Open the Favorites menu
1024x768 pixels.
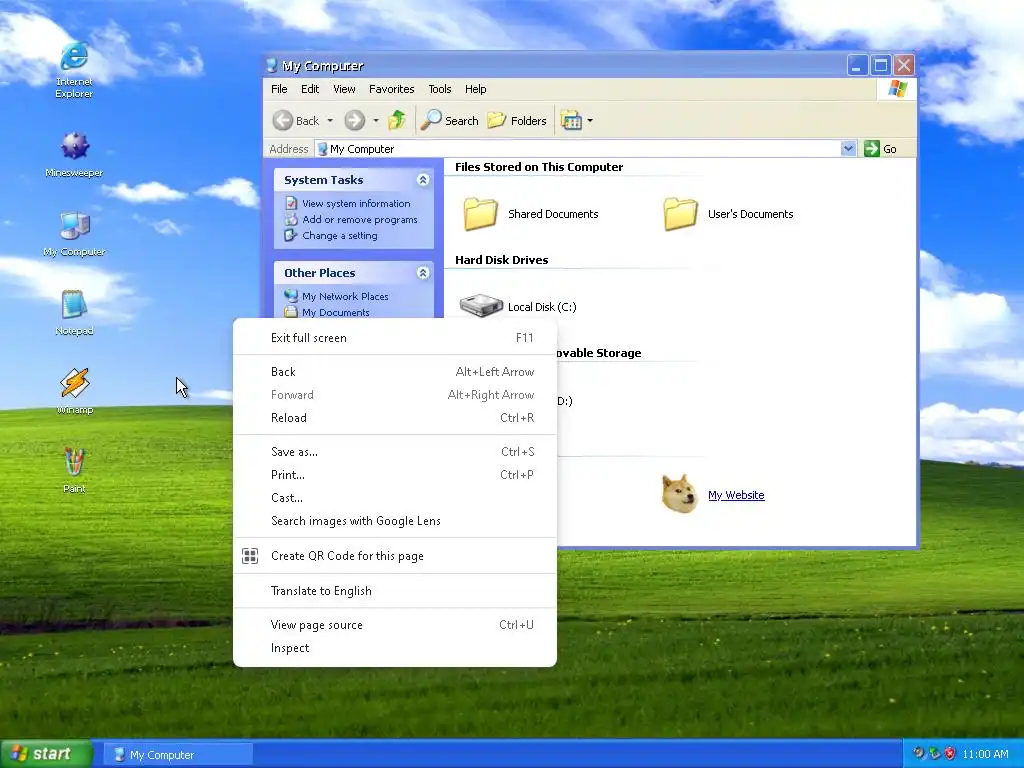pyautogui.click(x=391, y=89)
